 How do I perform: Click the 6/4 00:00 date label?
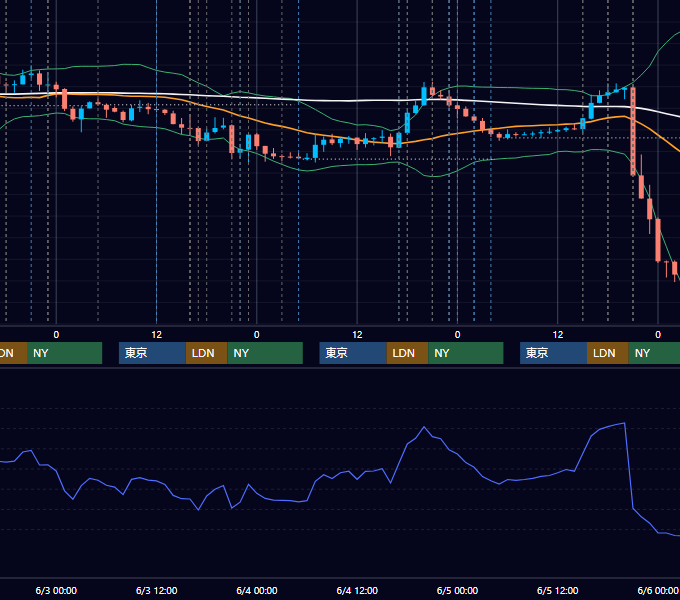tap(257, 590)
